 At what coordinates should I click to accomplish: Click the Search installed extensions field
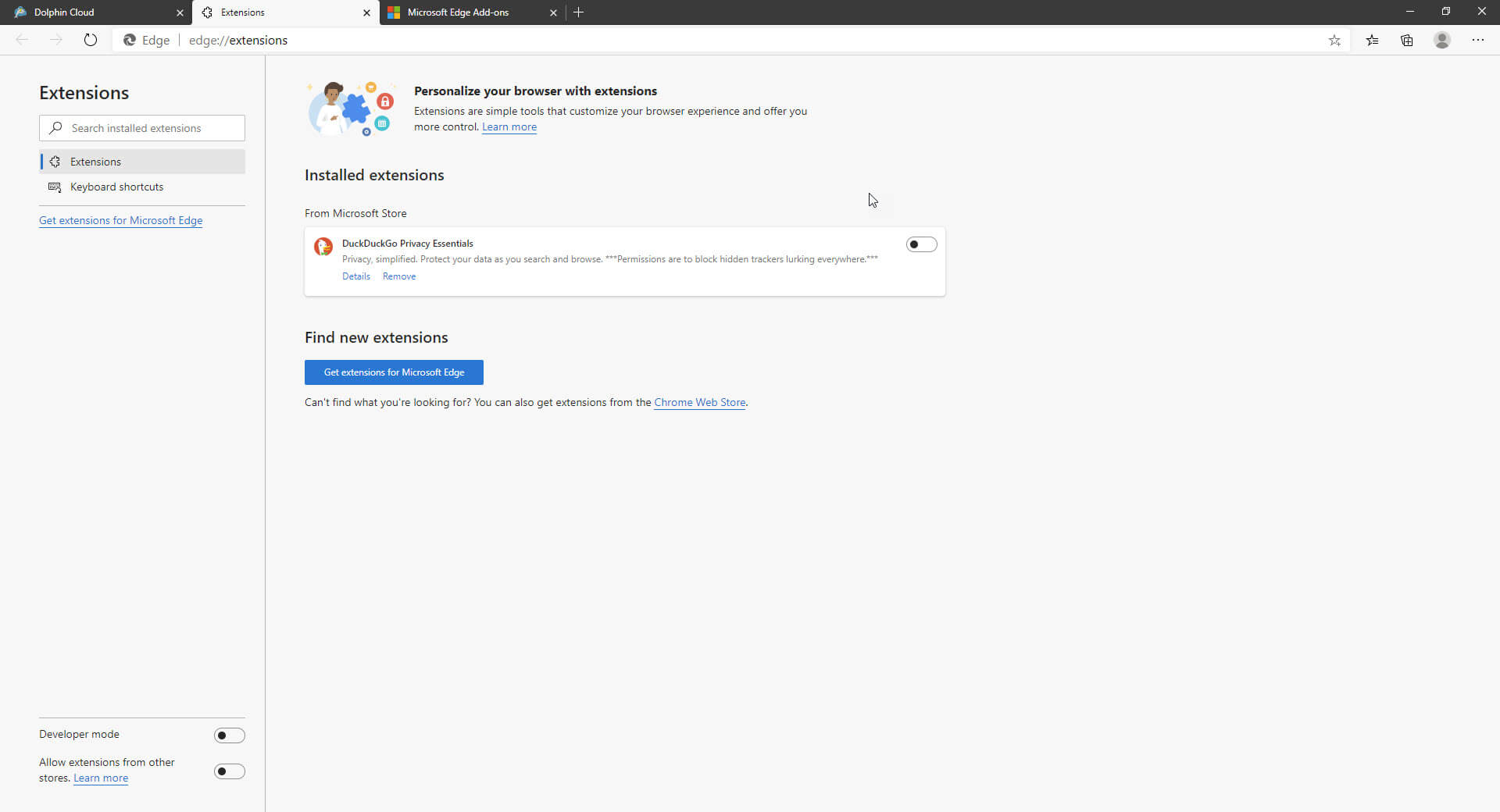coord(142,128)
